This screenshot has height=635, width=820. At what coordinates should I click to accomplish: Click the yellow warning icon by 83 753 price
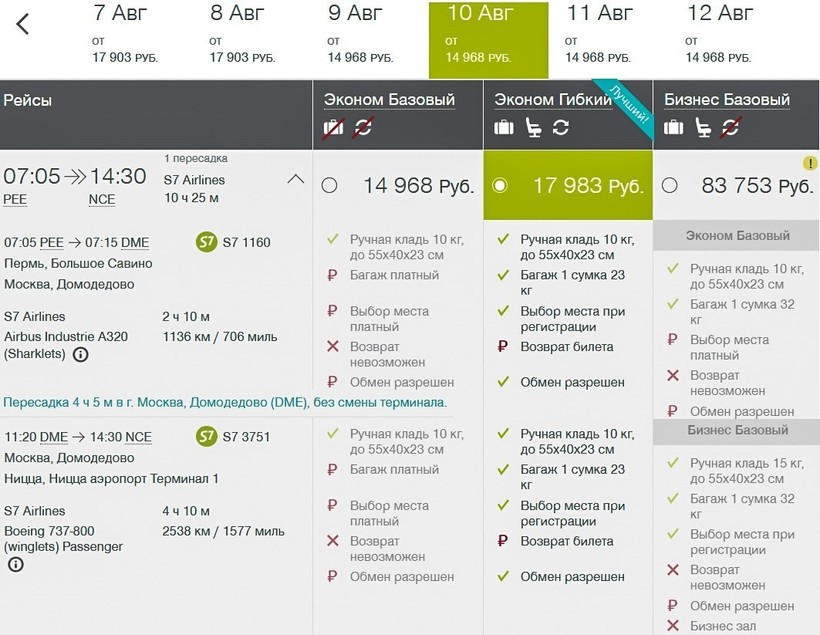pyautogui.click(x=810, y=163)
